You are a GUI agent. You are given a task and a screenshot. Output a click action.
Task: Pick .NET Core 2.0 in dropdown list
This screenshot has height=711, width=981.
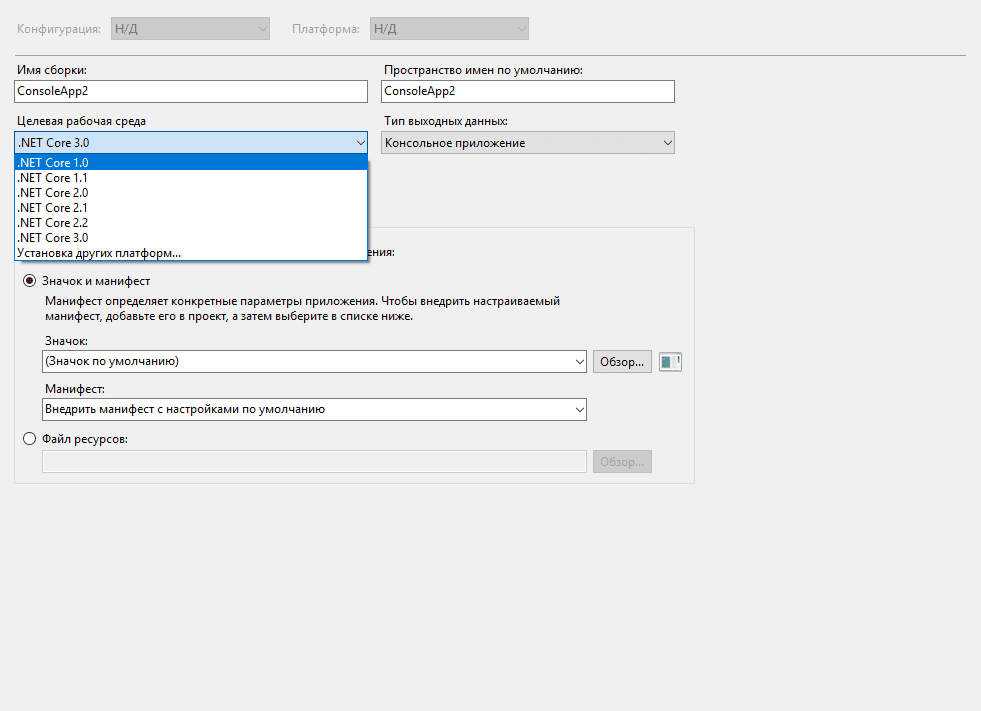pos(191,193)
